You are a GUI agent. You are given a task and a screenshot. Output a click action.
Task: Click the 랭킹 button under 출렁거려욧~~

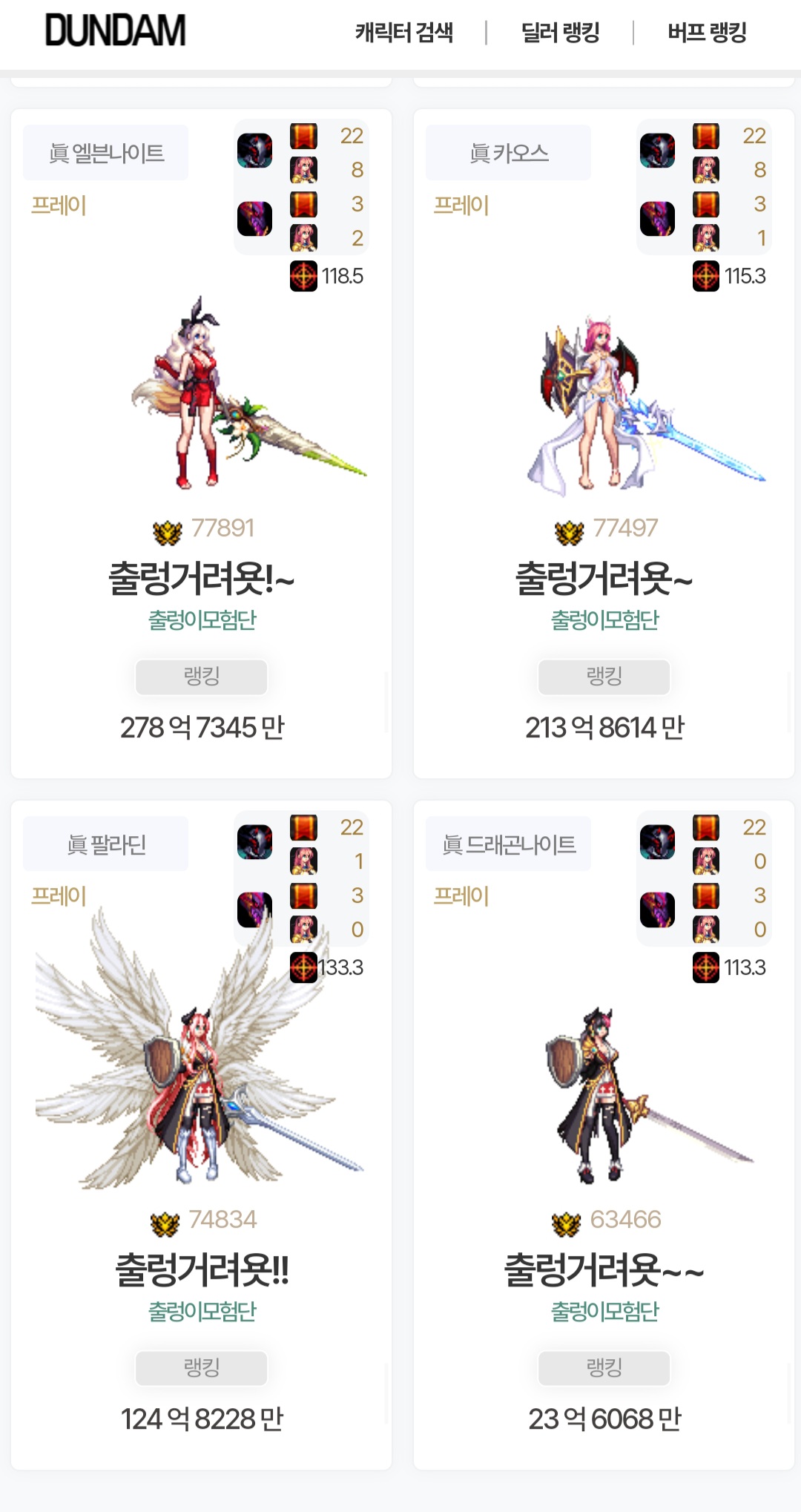point(604,1368)
